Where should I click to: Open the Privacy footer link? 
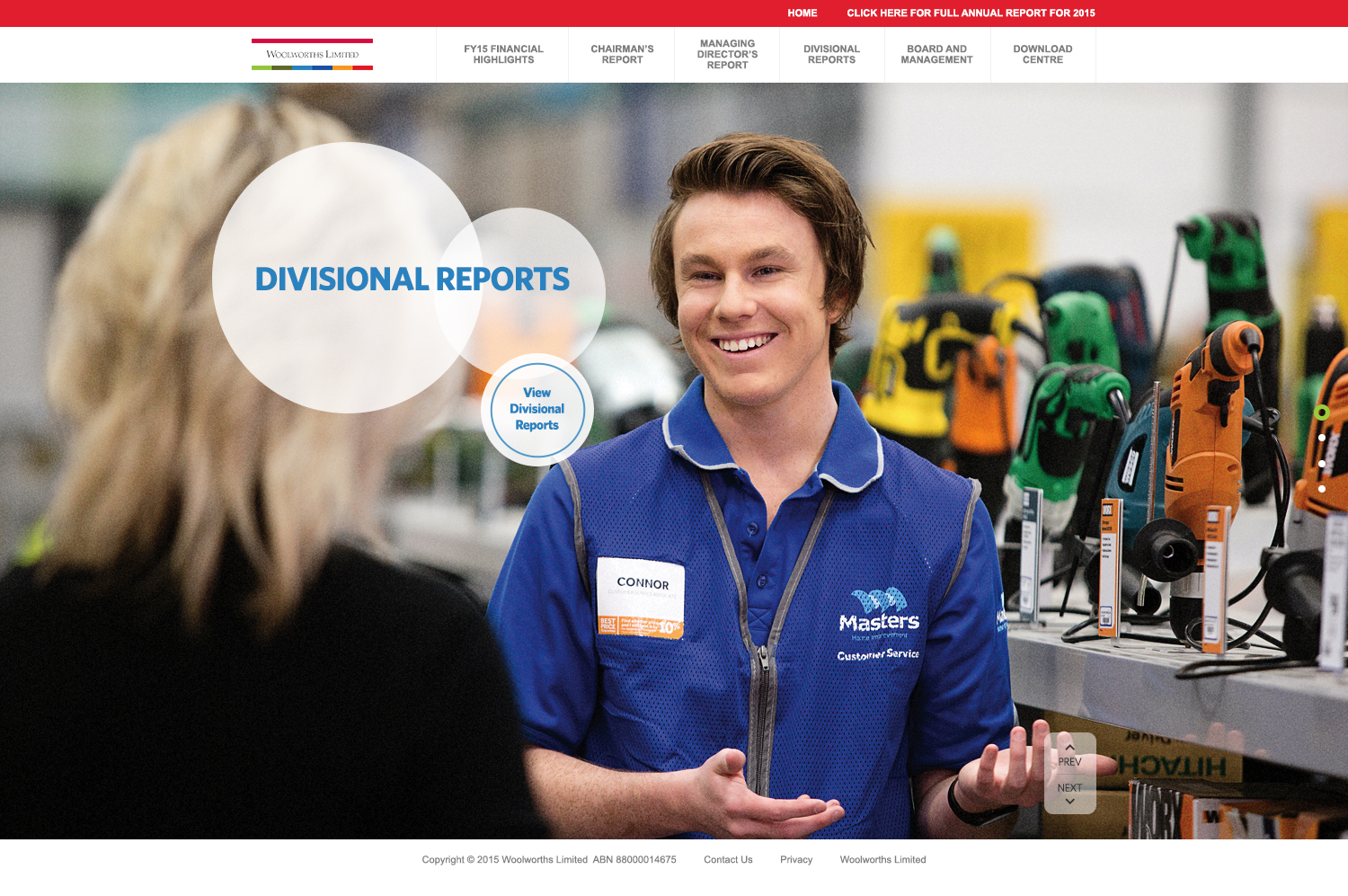[796, 860]
